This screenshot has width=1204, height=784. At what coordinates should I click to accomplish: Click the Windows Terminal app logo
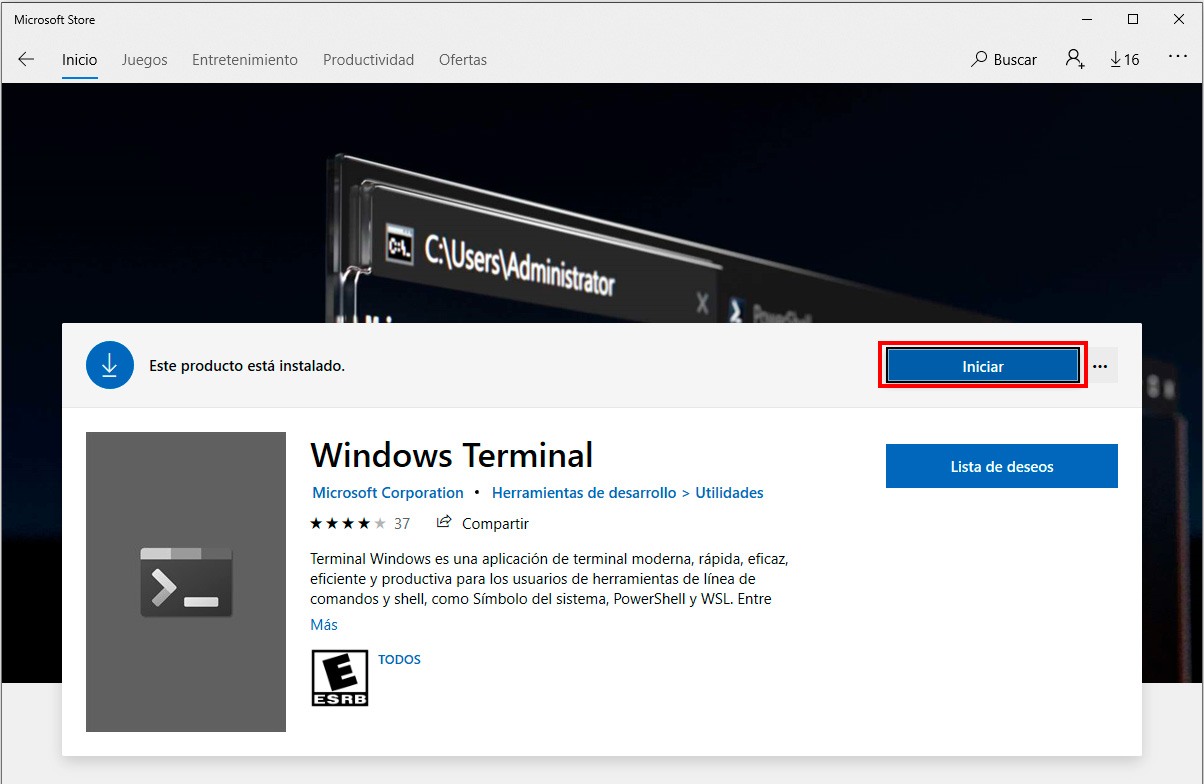tap(186, 582)
